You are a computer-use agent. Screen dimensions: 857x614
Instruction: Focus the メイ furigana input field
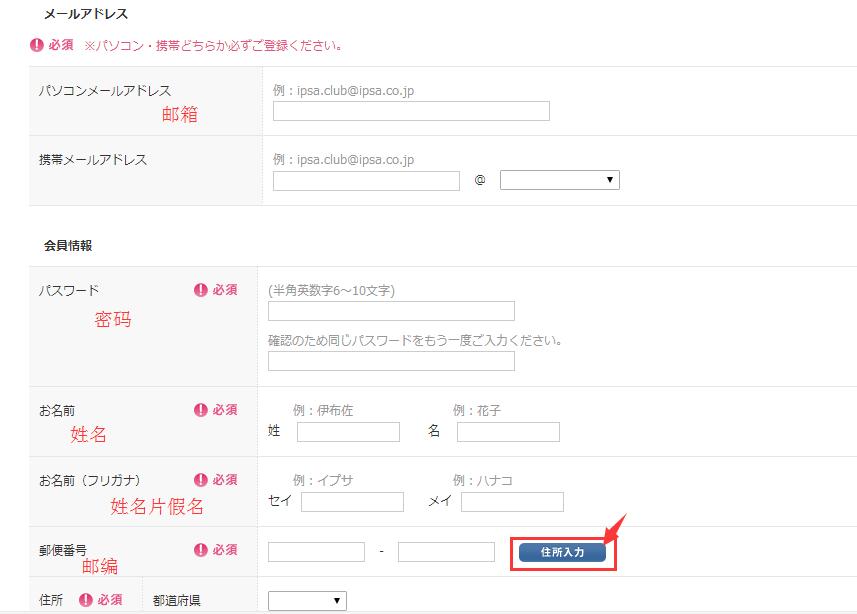coord(511,502)
